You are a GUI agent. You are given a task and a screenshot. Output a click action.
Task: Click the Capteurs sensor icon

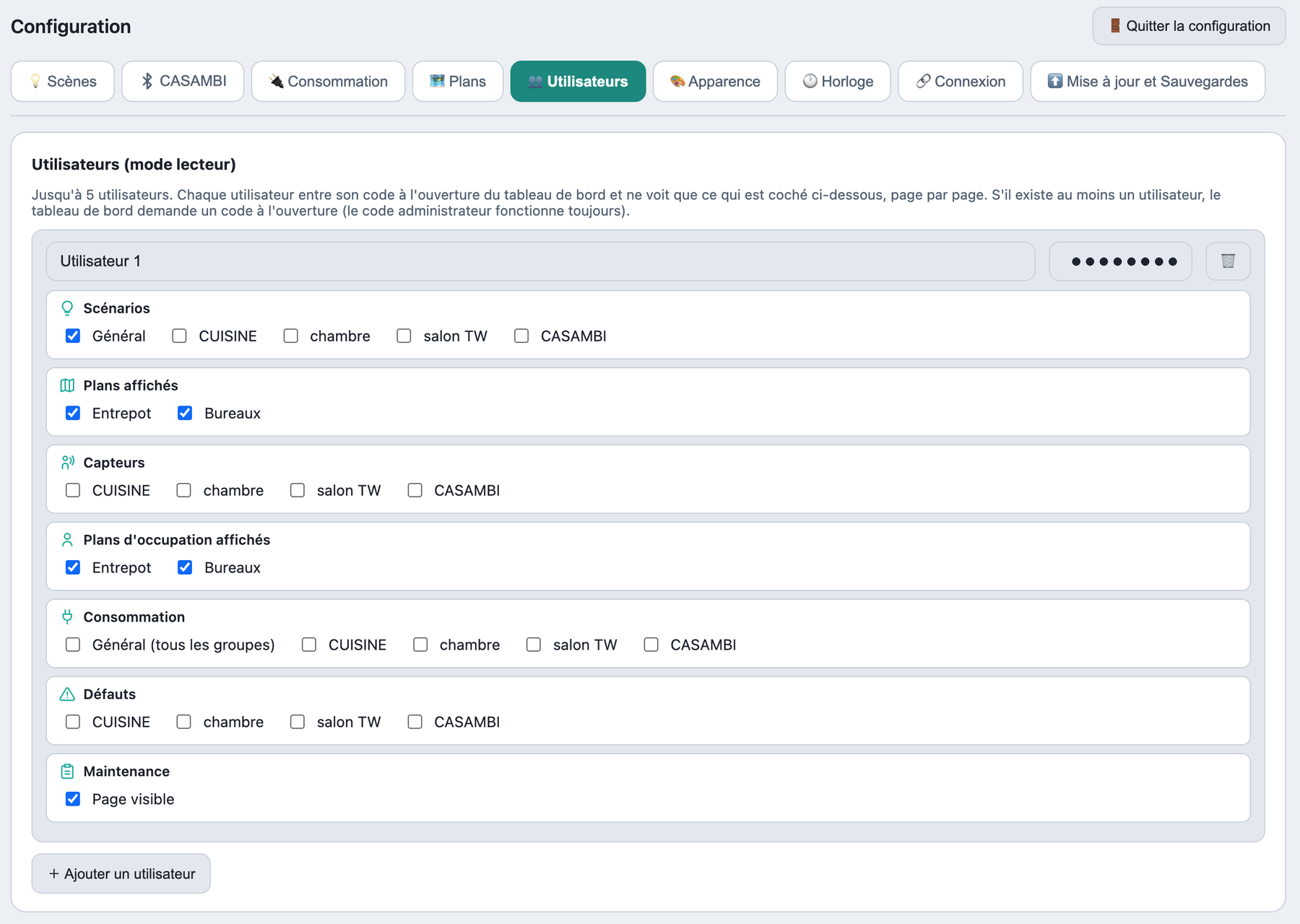coord(67,463)
